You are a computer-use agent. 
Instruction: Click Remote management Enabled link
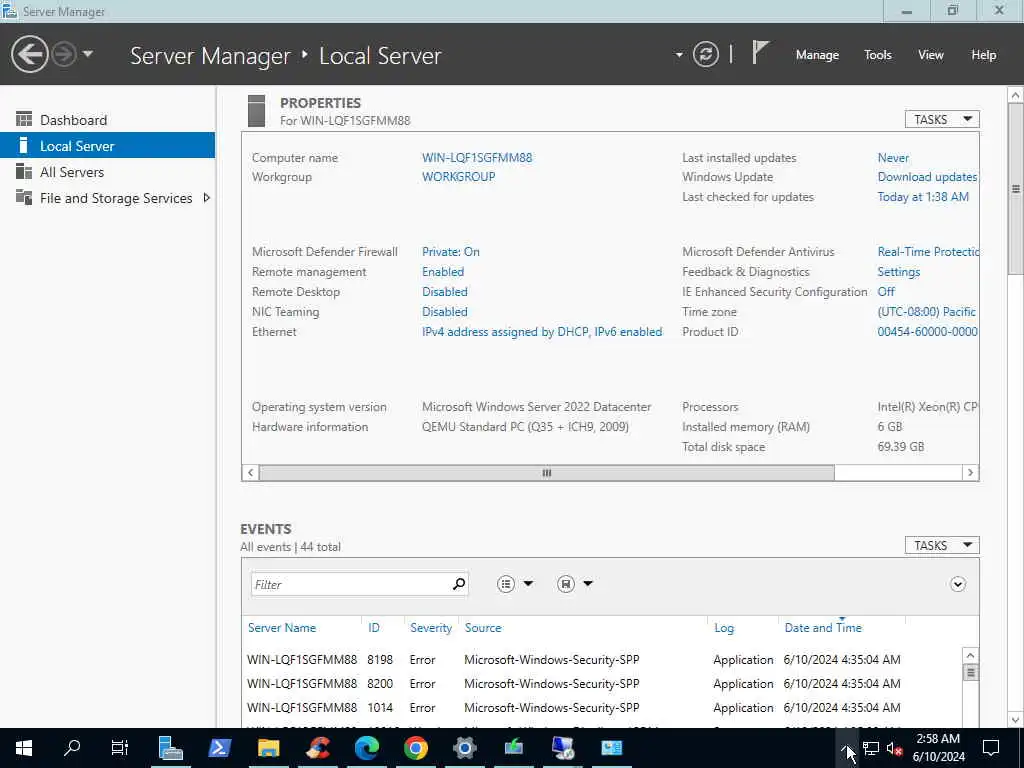443,272
